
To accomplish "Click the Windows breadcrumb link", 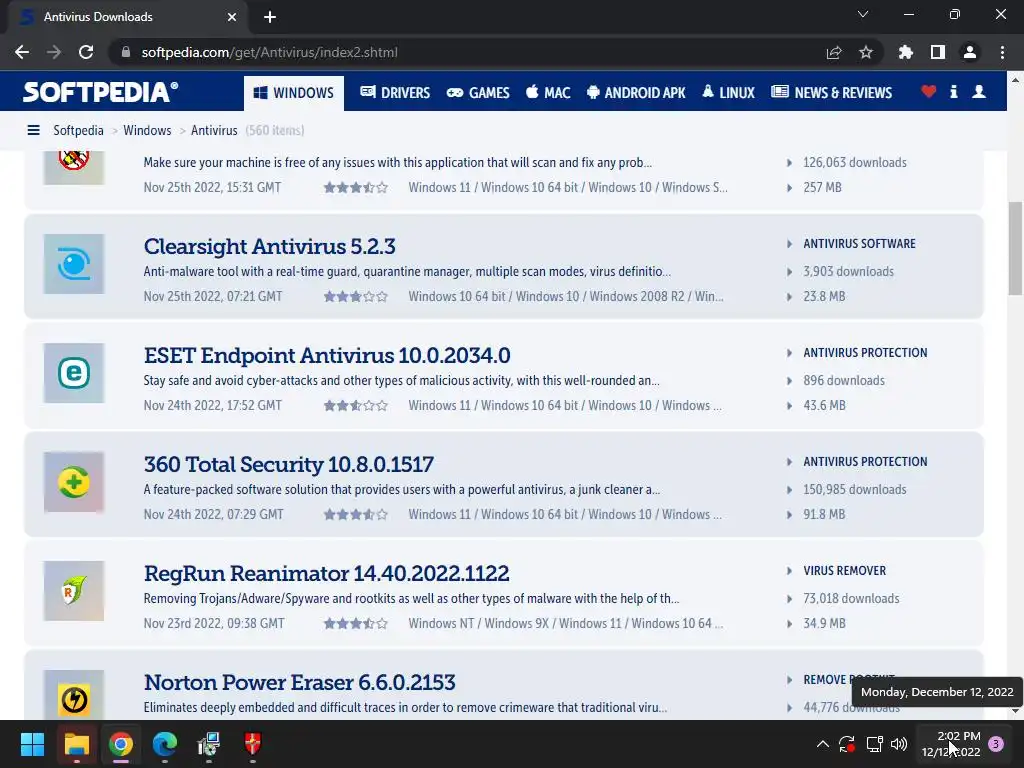I will pos(148,131).
